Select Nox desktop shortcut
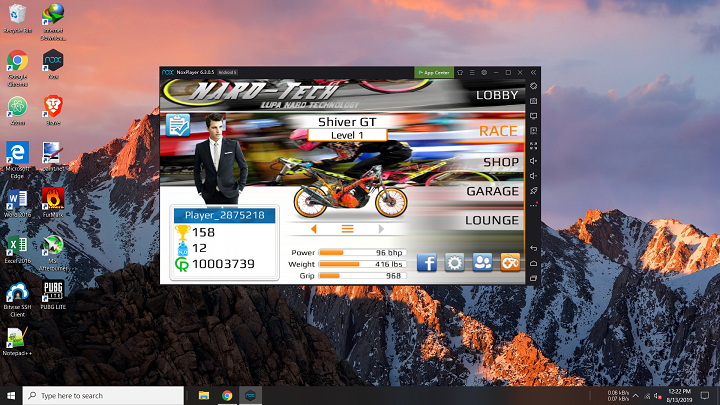This screenshot has width=720, height=405. [x=53, y=64]
